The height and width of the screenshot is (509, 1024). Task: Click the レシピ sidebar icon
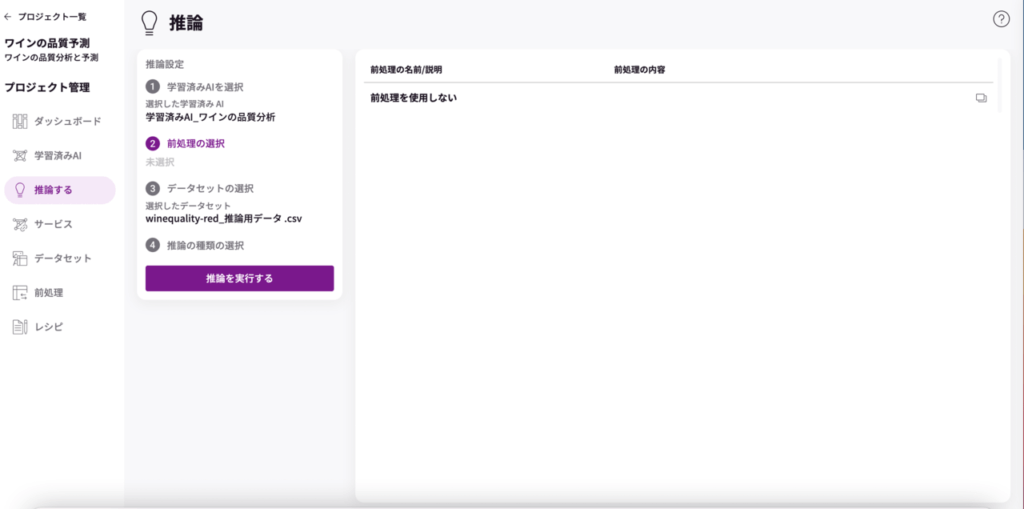(20, 327)
